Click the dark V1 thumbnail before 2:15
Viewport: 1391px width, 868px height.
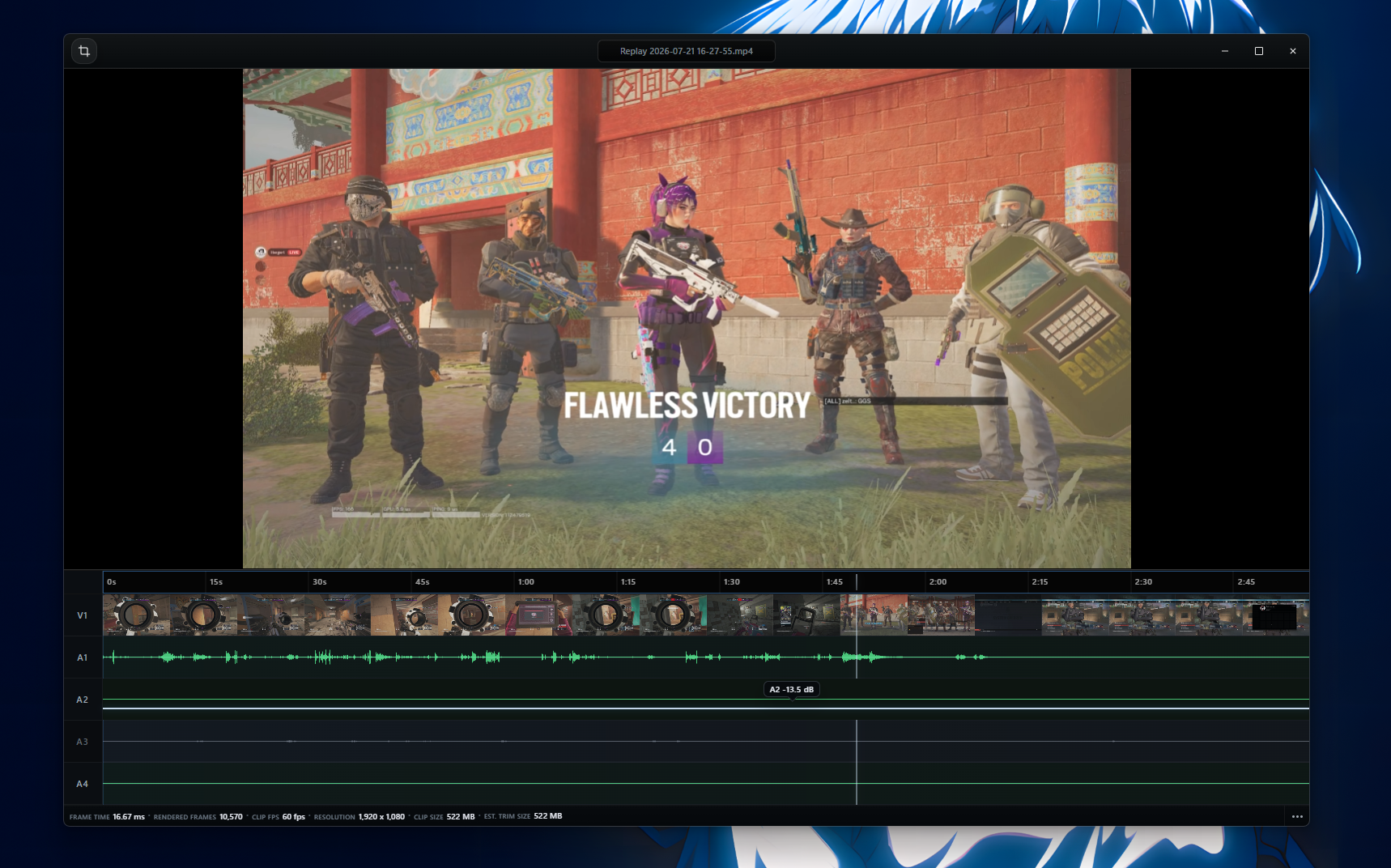click(1008, 615)
